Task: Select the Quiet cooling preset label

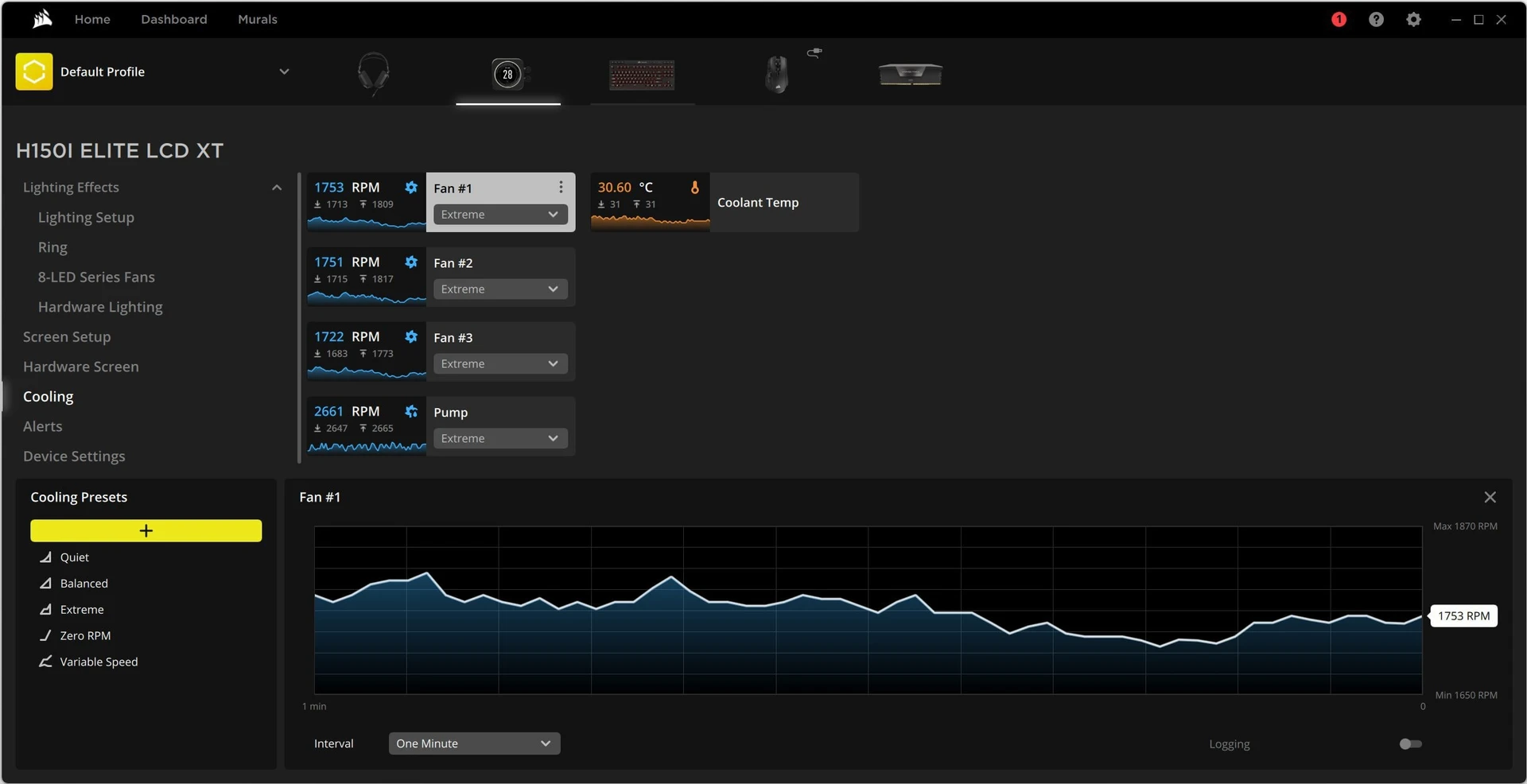Action: (x=74, y=557)
